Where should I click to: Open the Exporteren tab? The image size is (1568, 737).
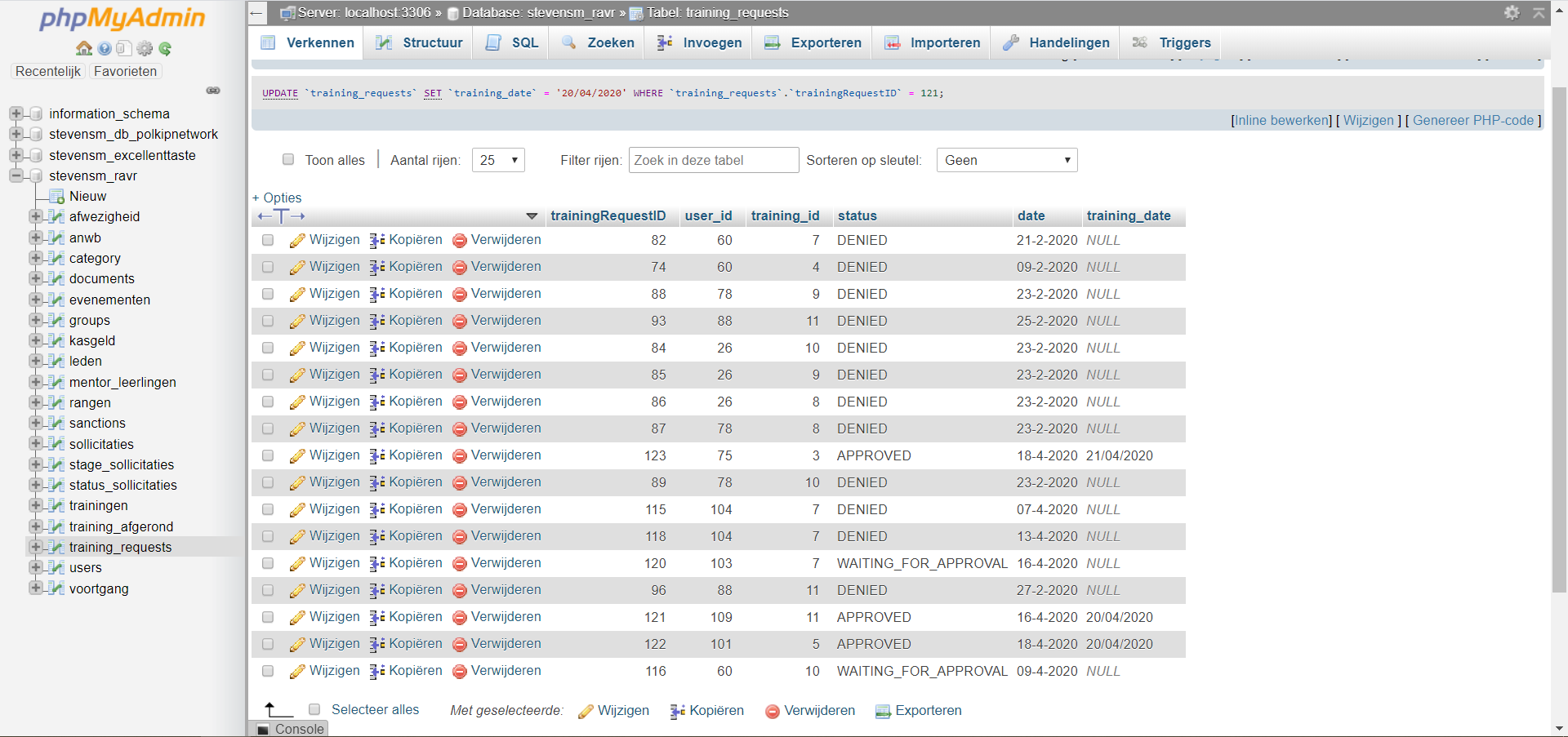click(x=813, y=42)
